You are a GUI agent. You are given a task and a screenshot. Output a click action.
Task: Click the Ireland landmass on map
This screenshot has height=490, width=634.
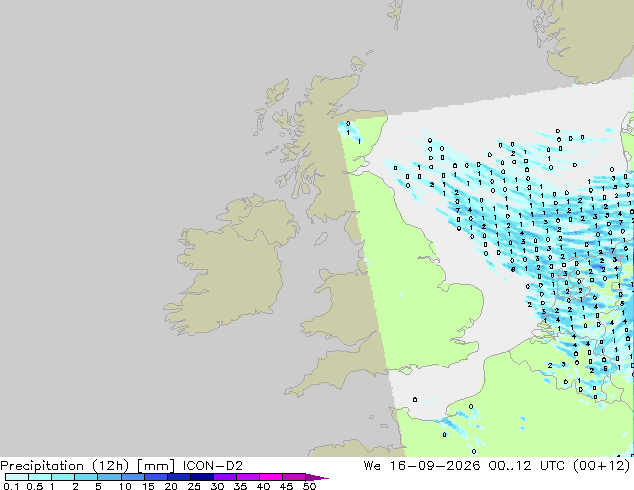[230, 263]
